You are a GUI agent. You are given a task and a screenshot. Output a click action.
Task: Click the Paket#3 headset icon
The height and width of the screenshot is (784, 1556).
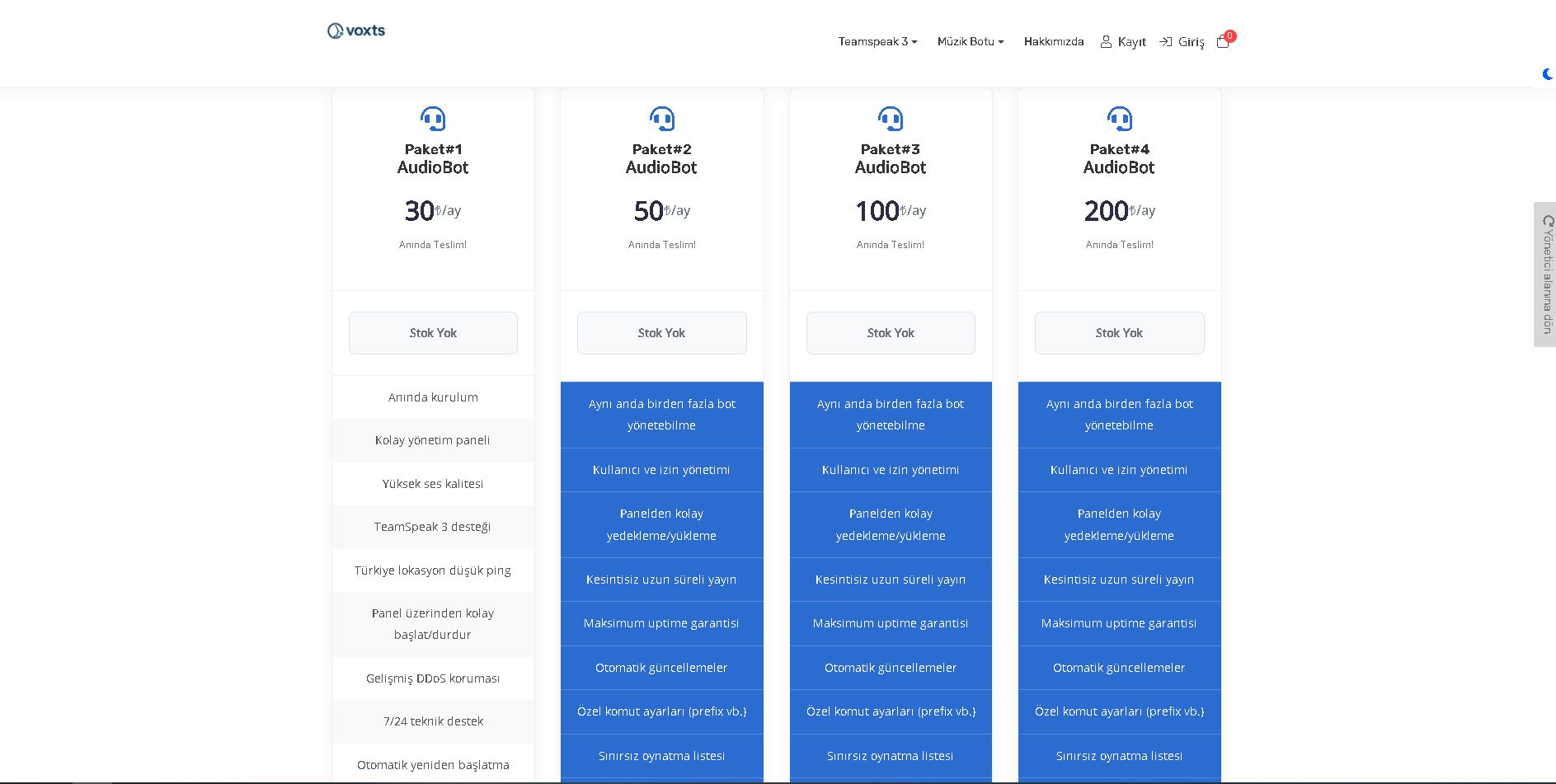[x=891, y=119]
